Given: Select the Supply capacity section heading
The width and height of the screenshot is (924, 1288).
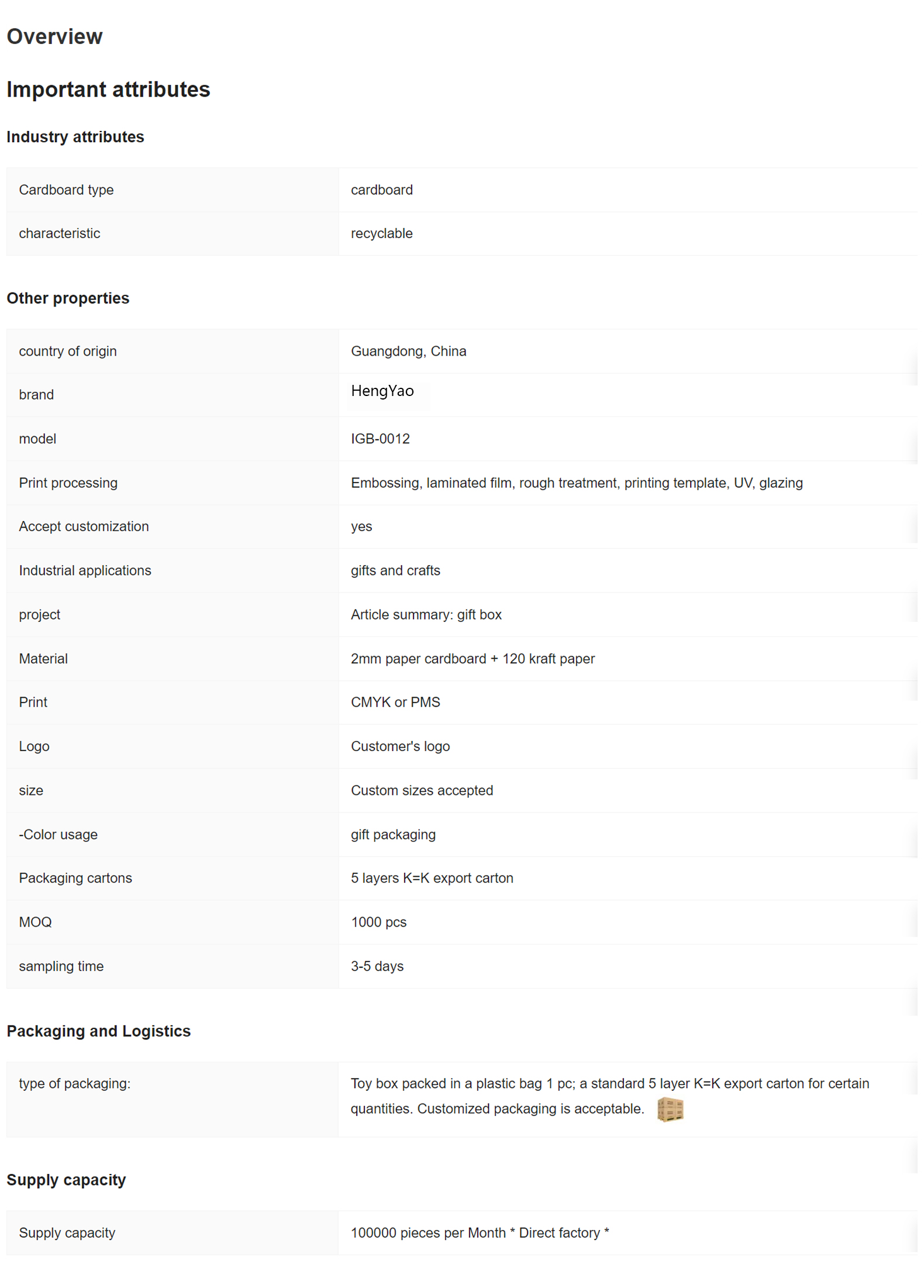Looking at the screenshot, I should pos(66,1180).
